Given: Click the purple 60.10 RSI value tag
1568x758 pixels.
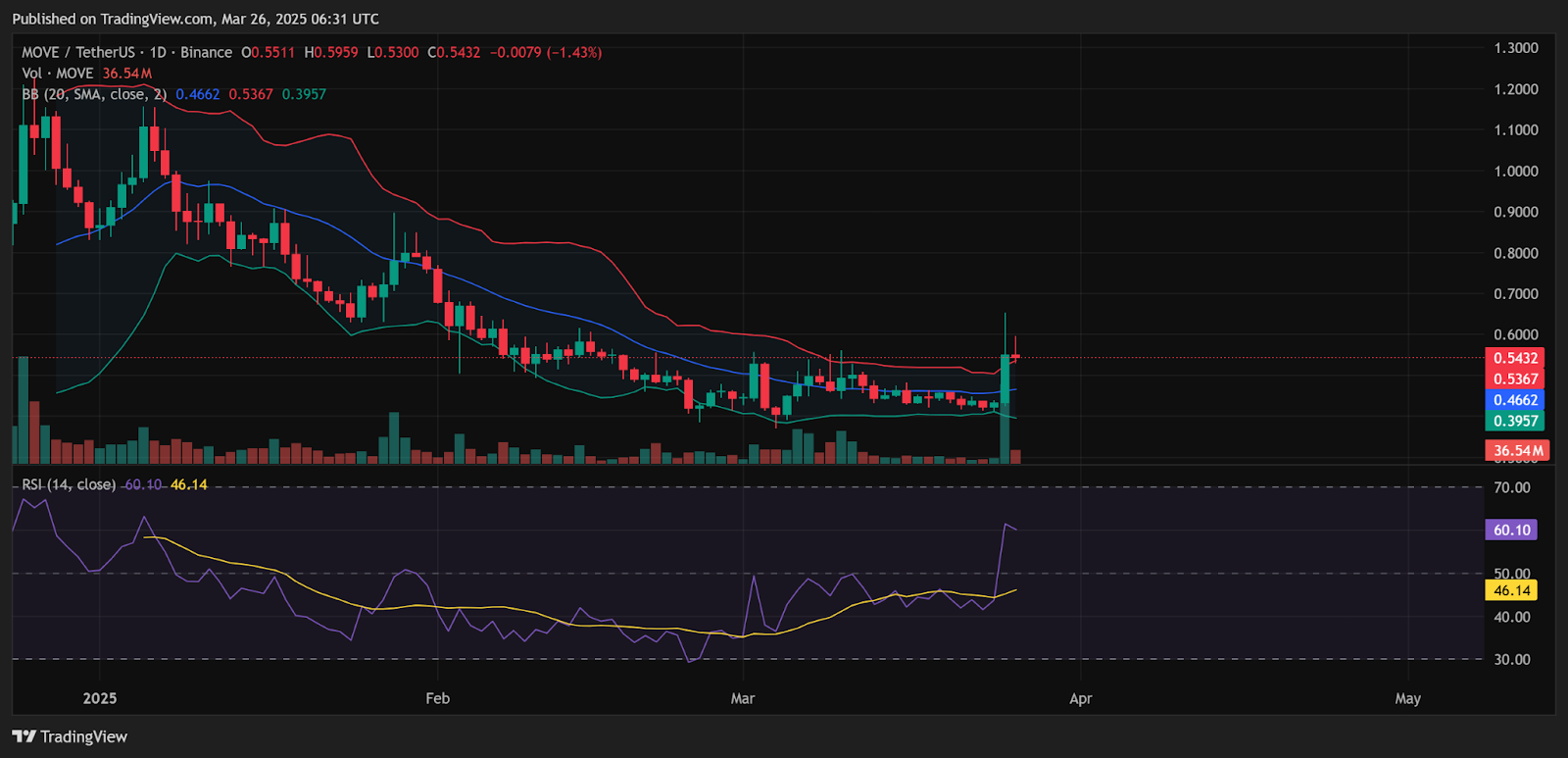Looking at the screenshot, I should [x=1511, y=530].
